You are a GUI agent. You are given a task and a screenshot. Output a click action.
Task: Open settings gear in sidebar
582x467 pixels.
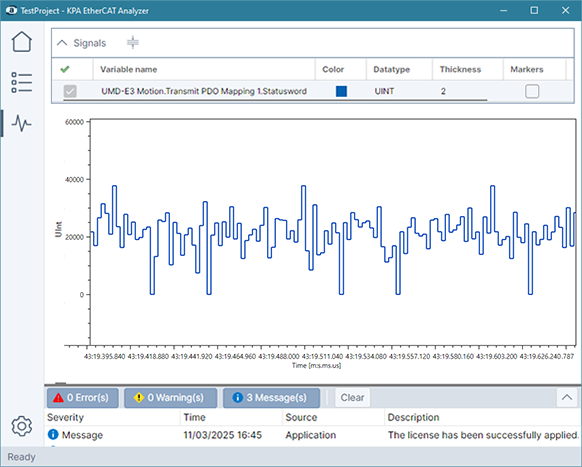point(22,426)
